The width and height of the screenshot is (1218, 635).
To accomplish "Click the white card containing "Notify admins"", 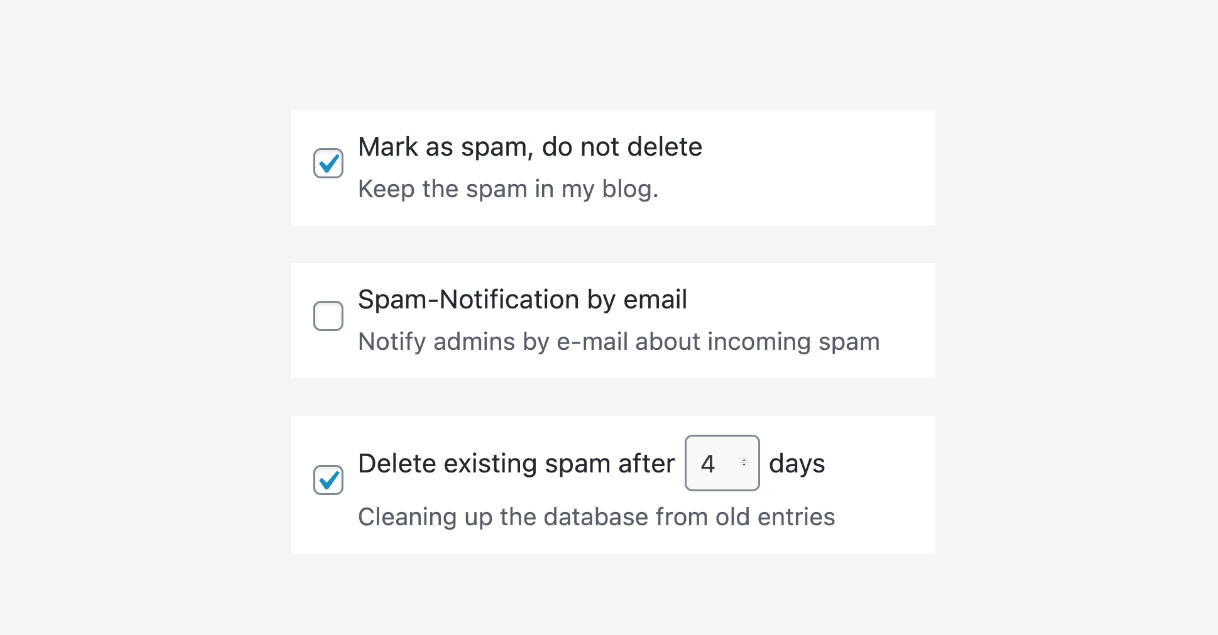I will pyautogui.click(x=905, y=300).
